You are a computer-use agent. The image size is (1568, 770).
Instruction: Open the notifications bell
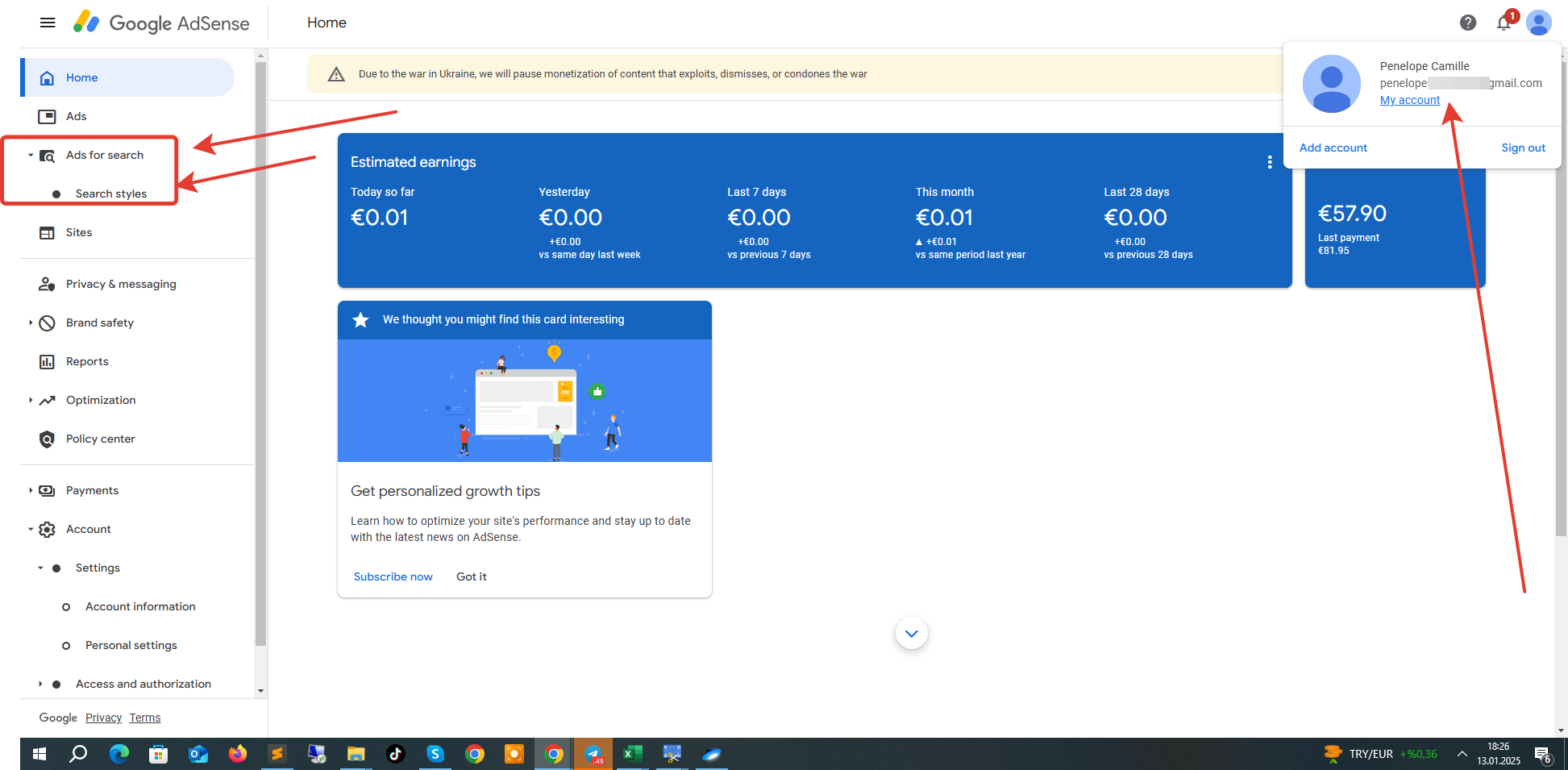pyautogui.click(x=1504, y=23)
